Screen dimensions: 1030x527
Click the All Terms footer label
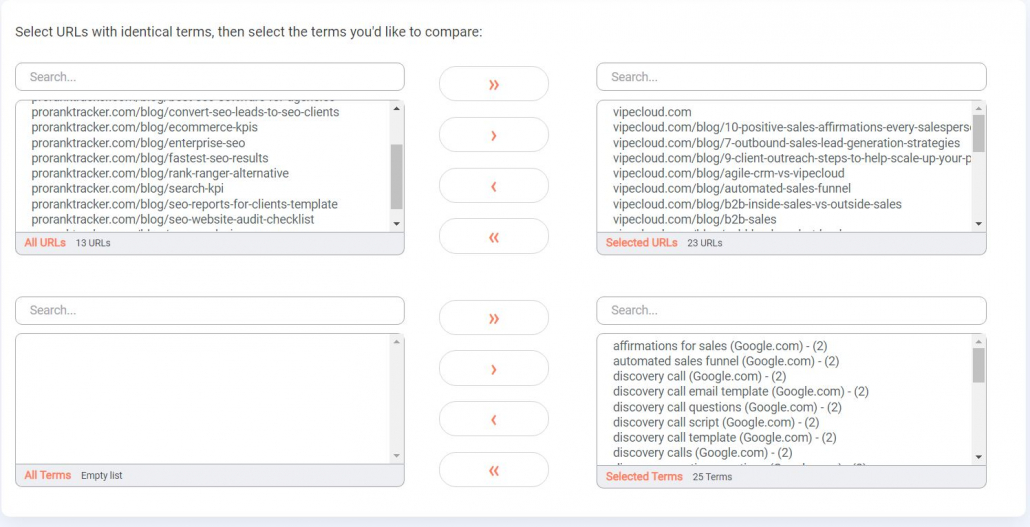pyautogui.click(x=48, y=475)
